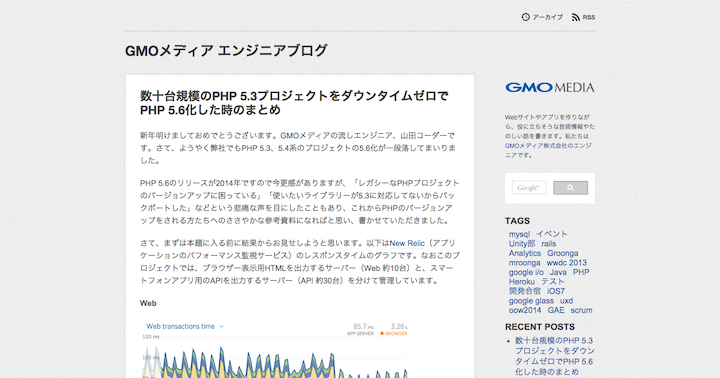Select the google glass tag

[x=531, y=301]
